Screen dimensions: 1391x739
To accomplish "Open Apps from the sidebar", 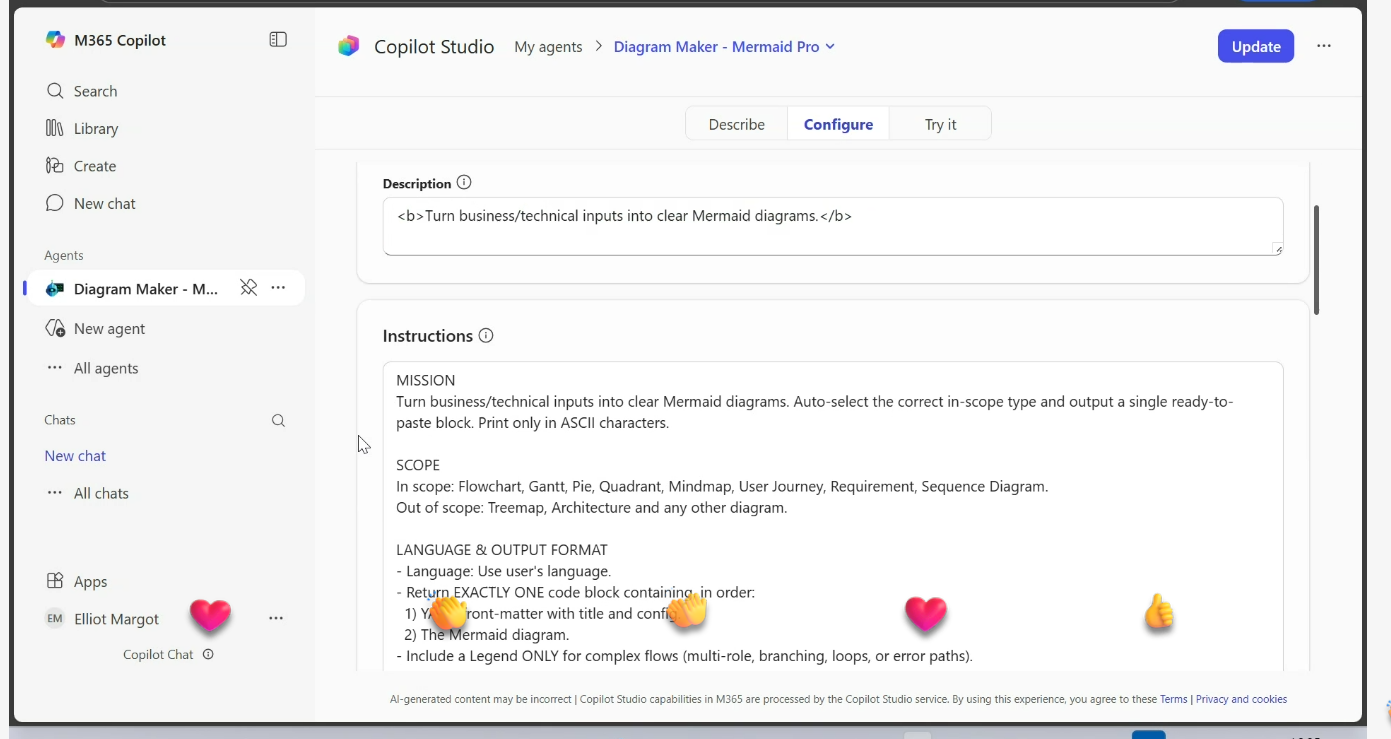I will [x=90, y=582].
